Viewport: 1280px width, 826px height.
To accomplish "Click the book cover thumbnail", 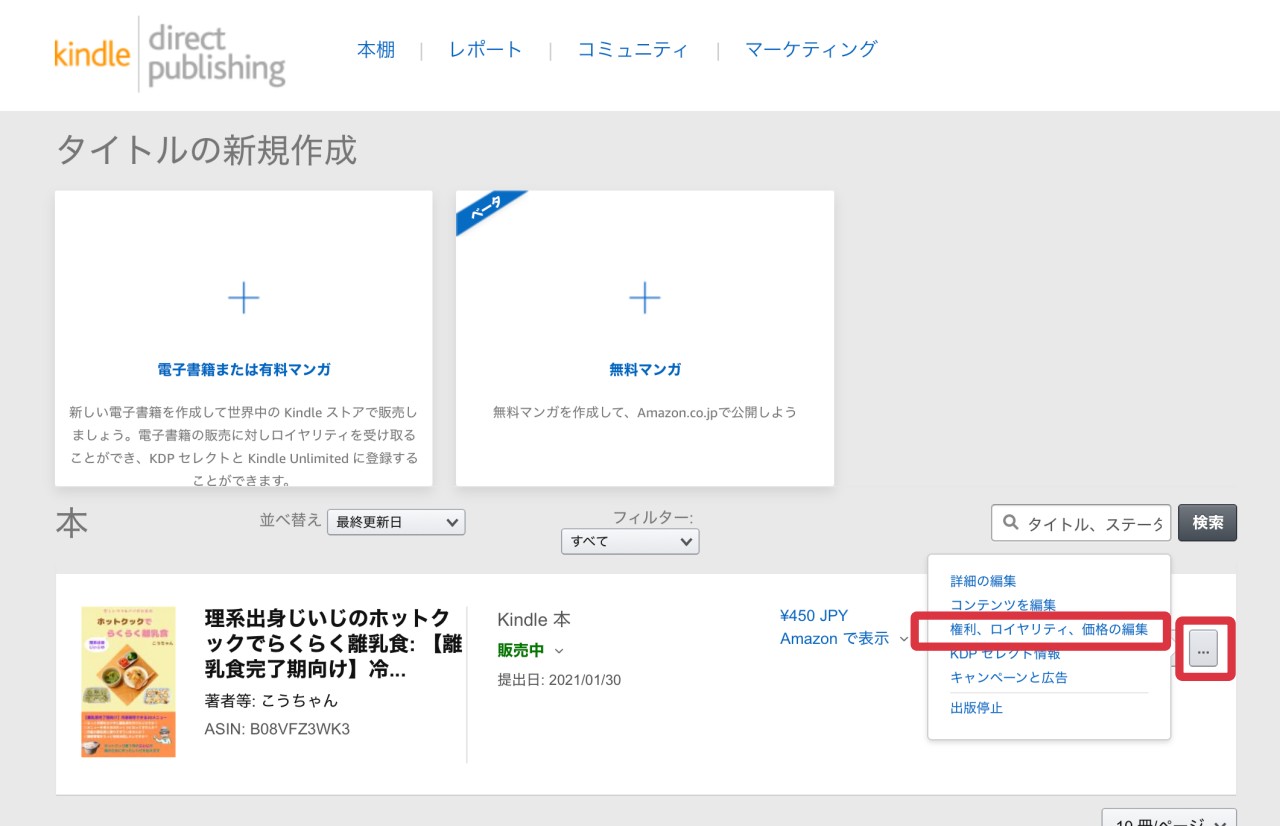I will click(128, 682).
